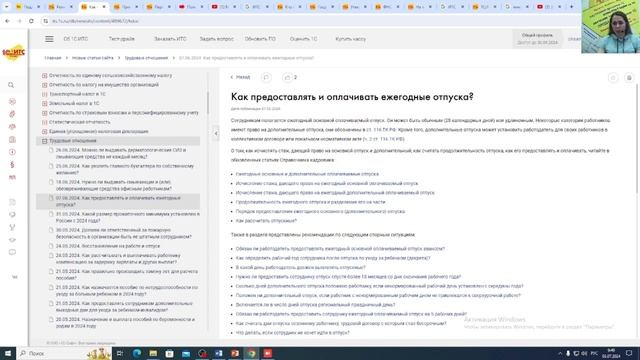
Task: Open Тест-драйв menu item
Action: (122, 39)
